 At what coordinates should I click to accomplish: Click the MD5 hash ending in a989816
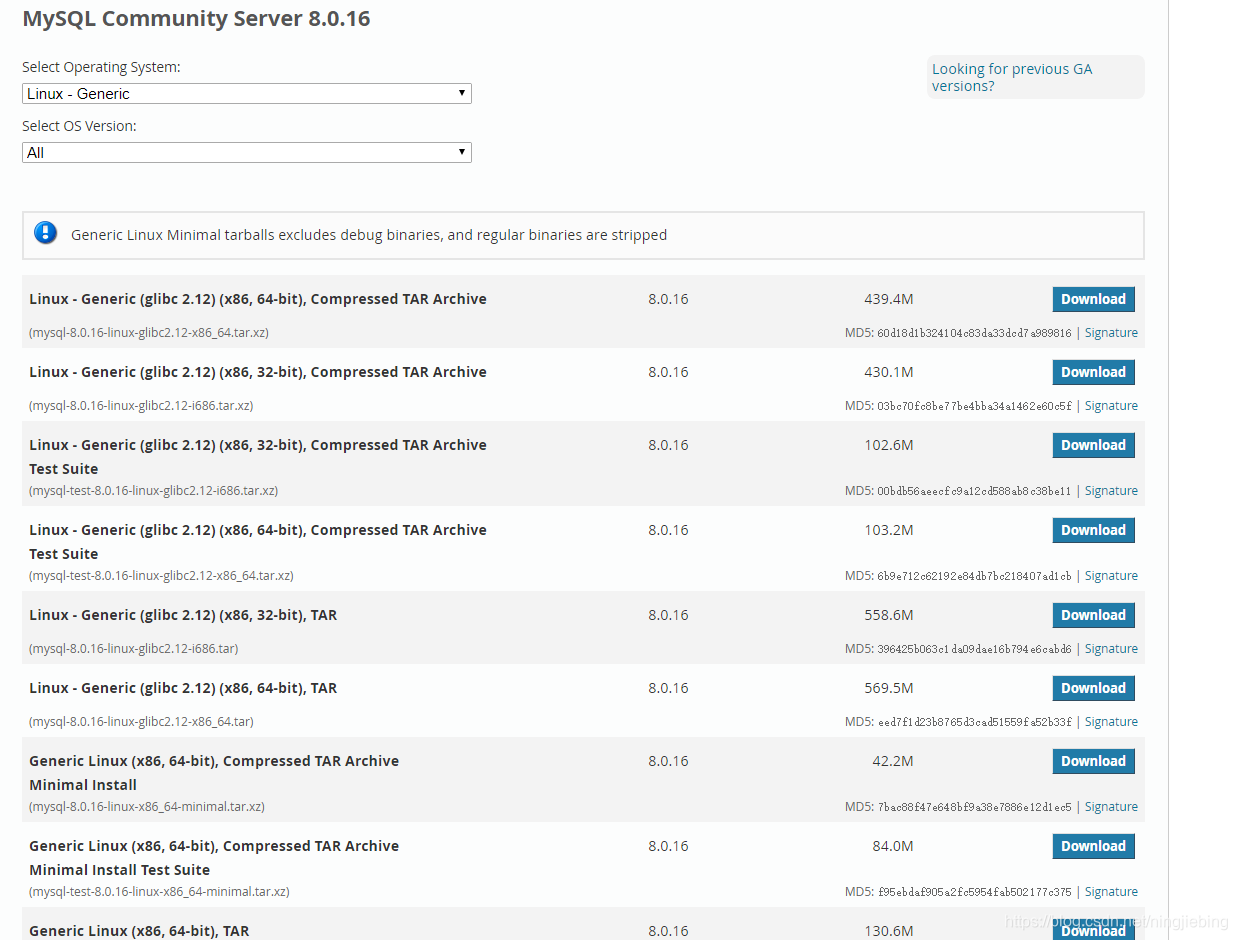(x=974, y=333)
